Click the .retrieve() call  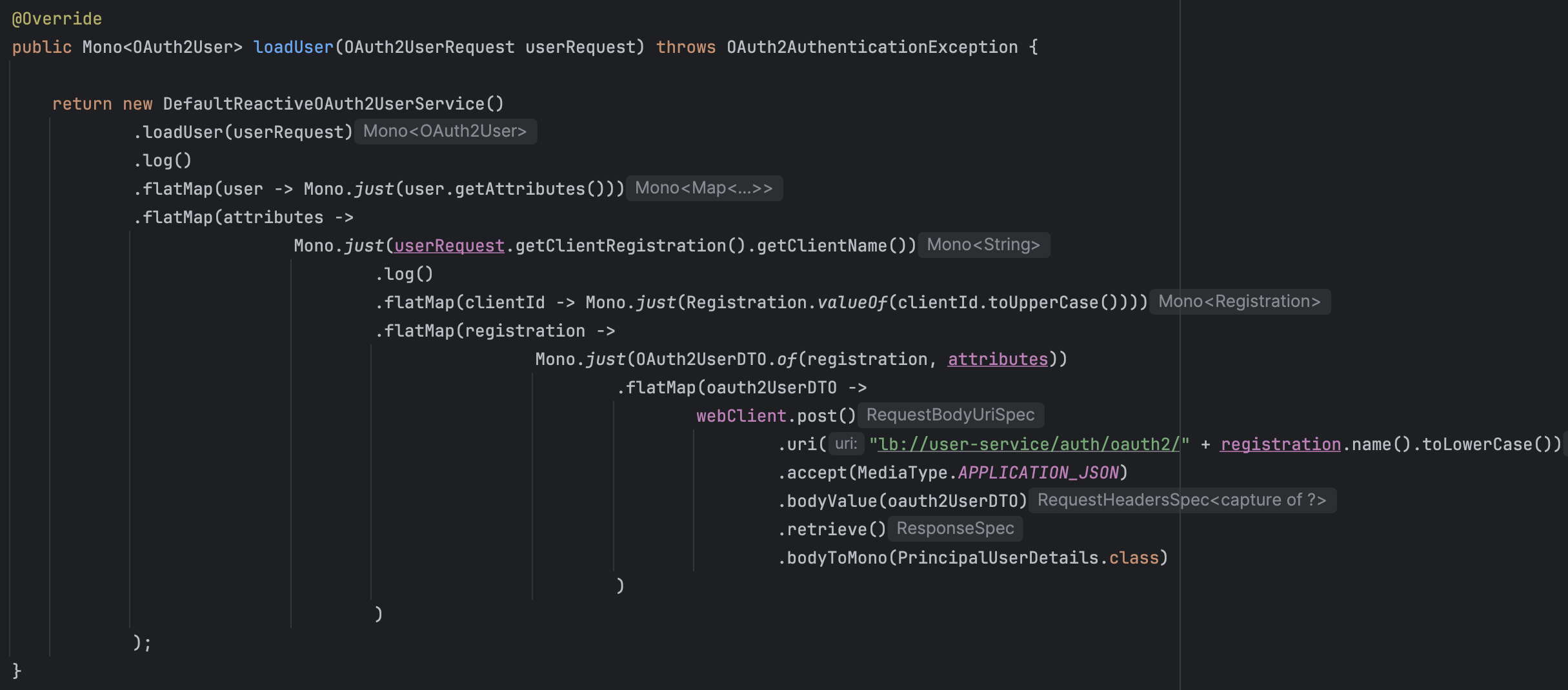pyautogui.click(x=832, y=529)
